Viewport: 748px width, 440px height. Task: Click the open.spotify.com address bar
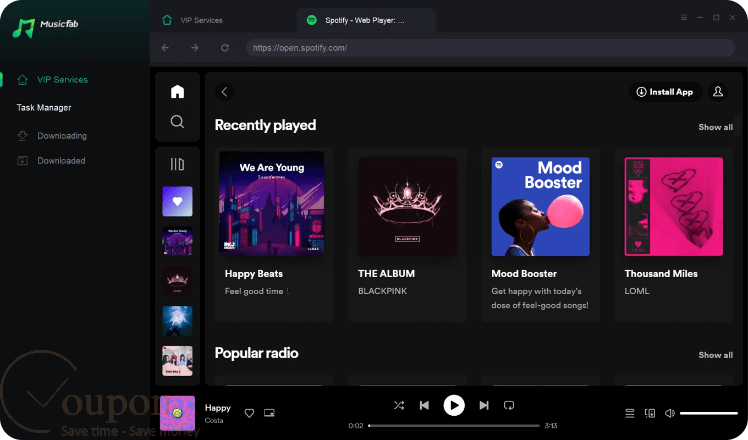coord(490,48)
